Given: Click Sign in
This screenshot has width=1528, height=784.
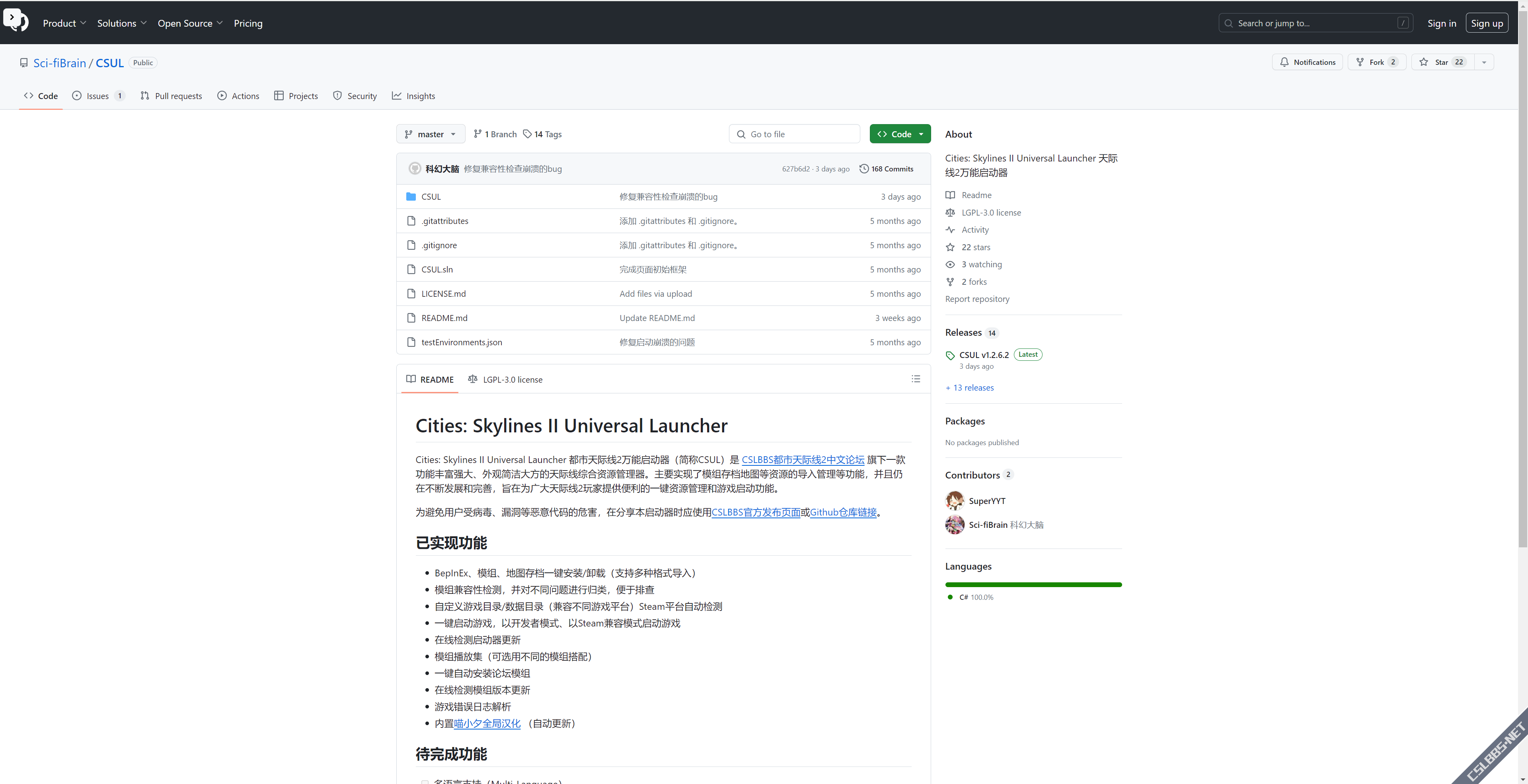Looking at the screenshot, I should coord(1442,23).
